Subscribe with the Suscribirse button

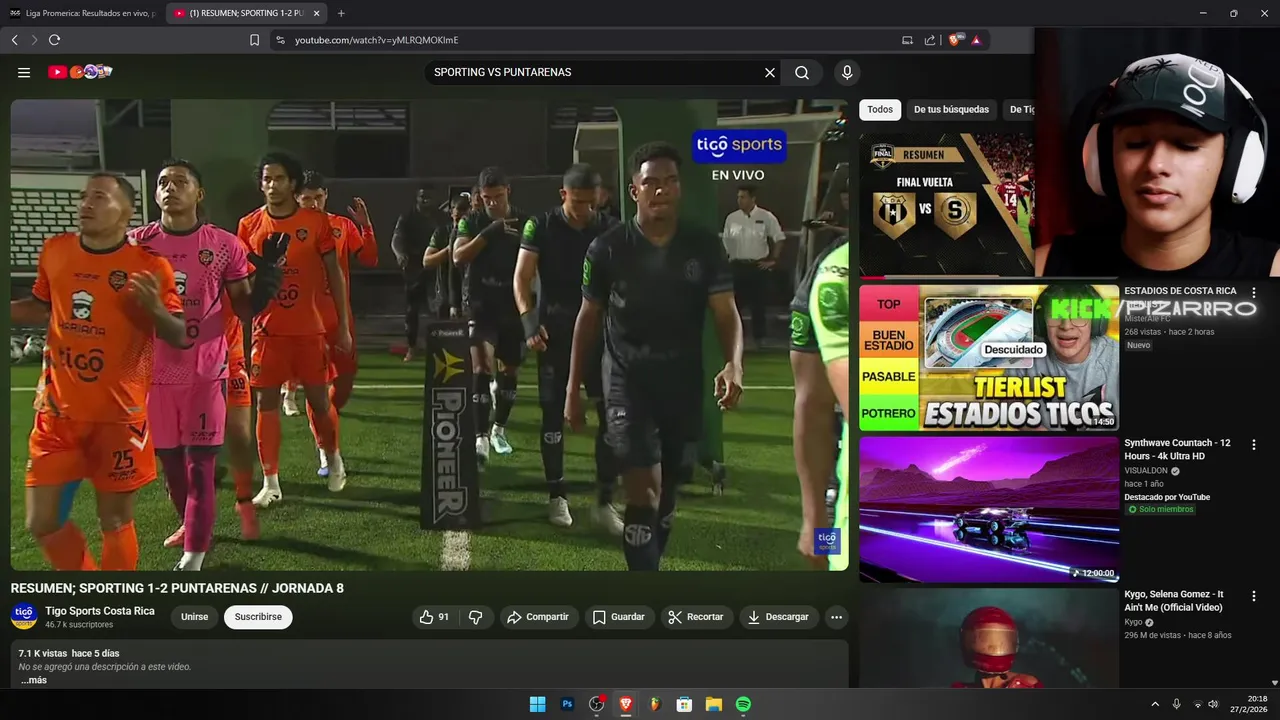click(258, 617)
